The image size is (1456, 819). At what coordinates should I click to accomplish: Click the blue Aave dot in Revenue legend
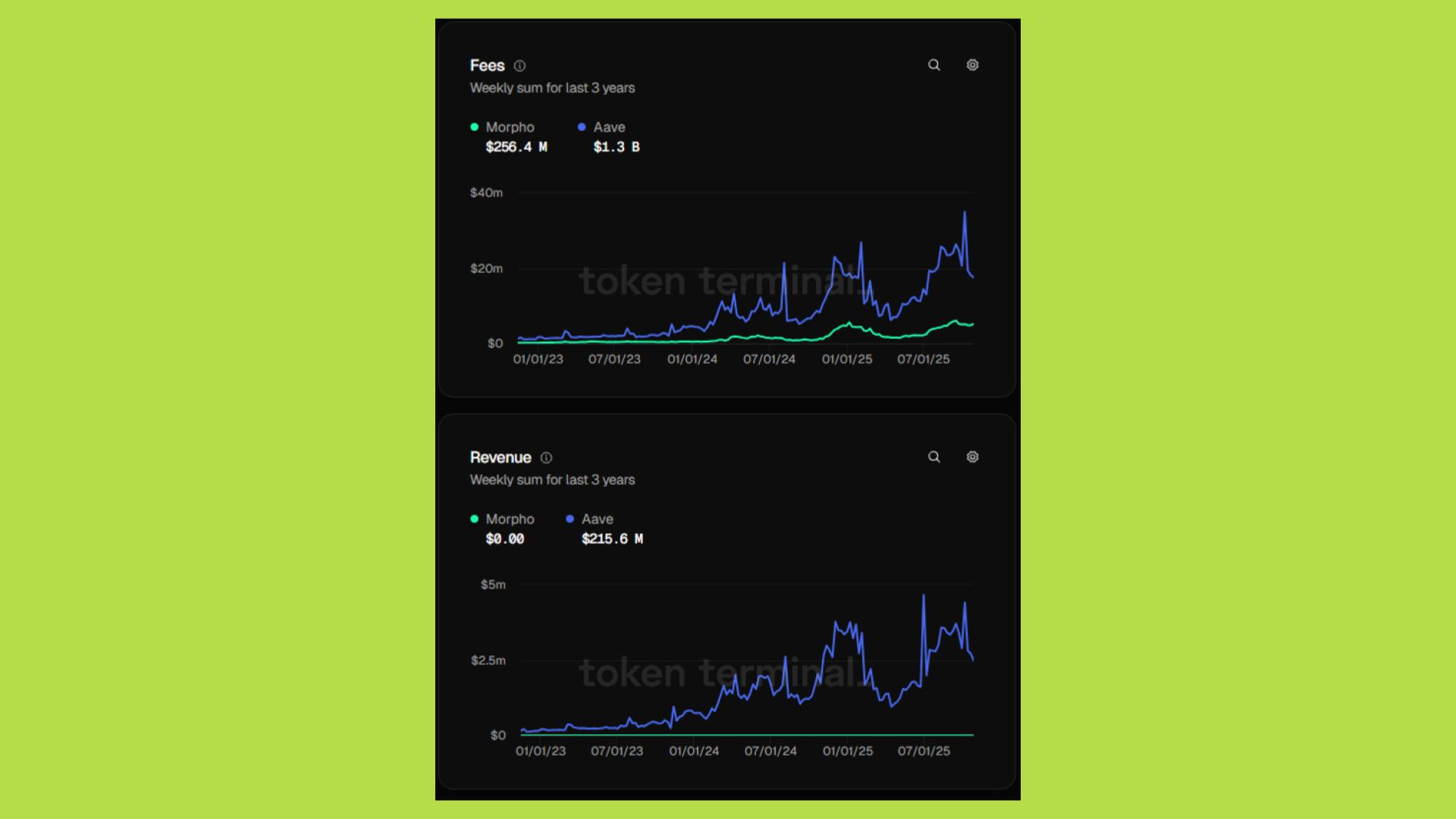coord(570,519)
